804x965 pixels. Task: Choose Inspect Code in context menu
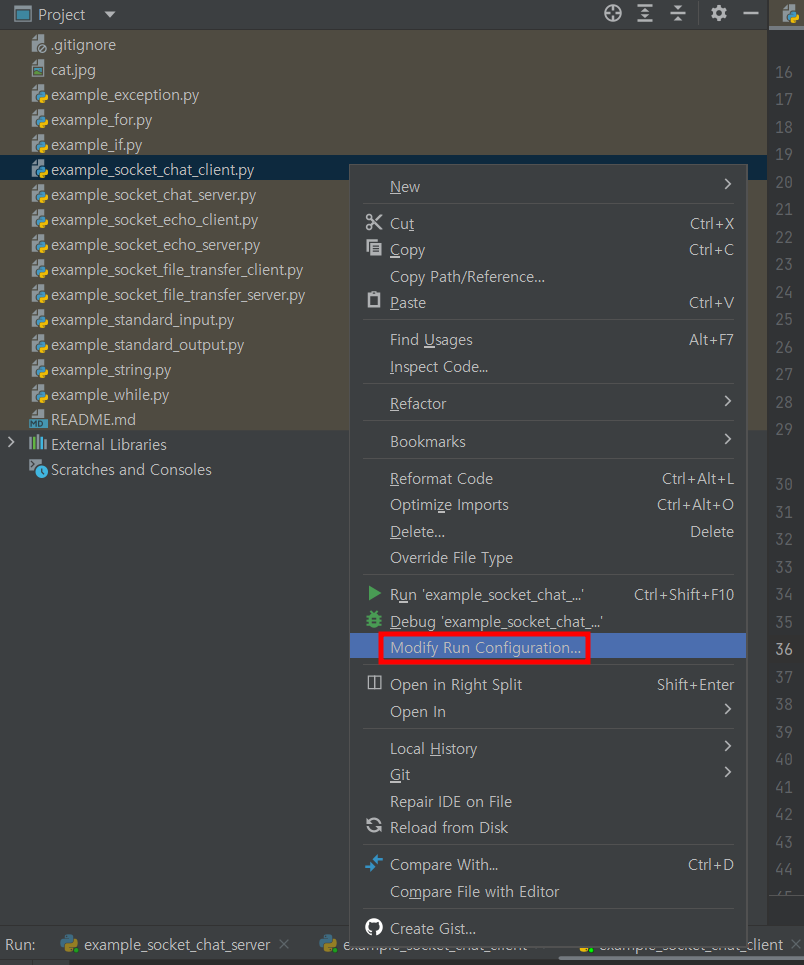548,367
